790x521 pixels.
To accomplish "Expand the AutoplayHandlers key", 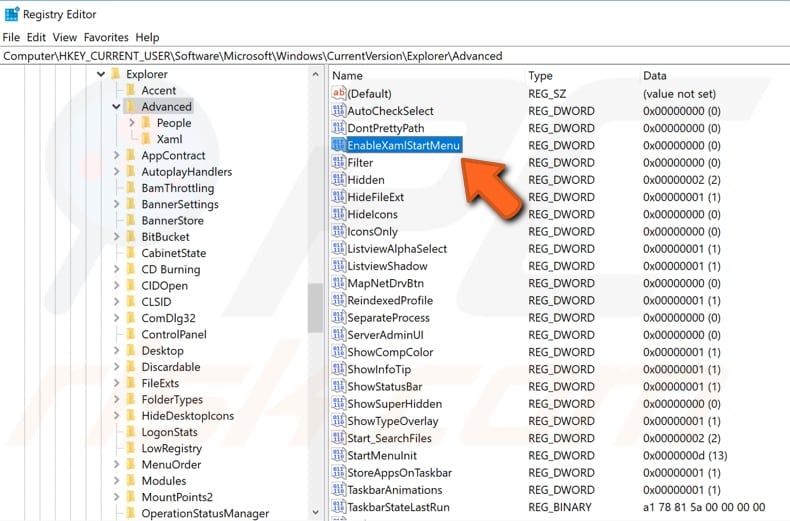I will click(116, 171).
